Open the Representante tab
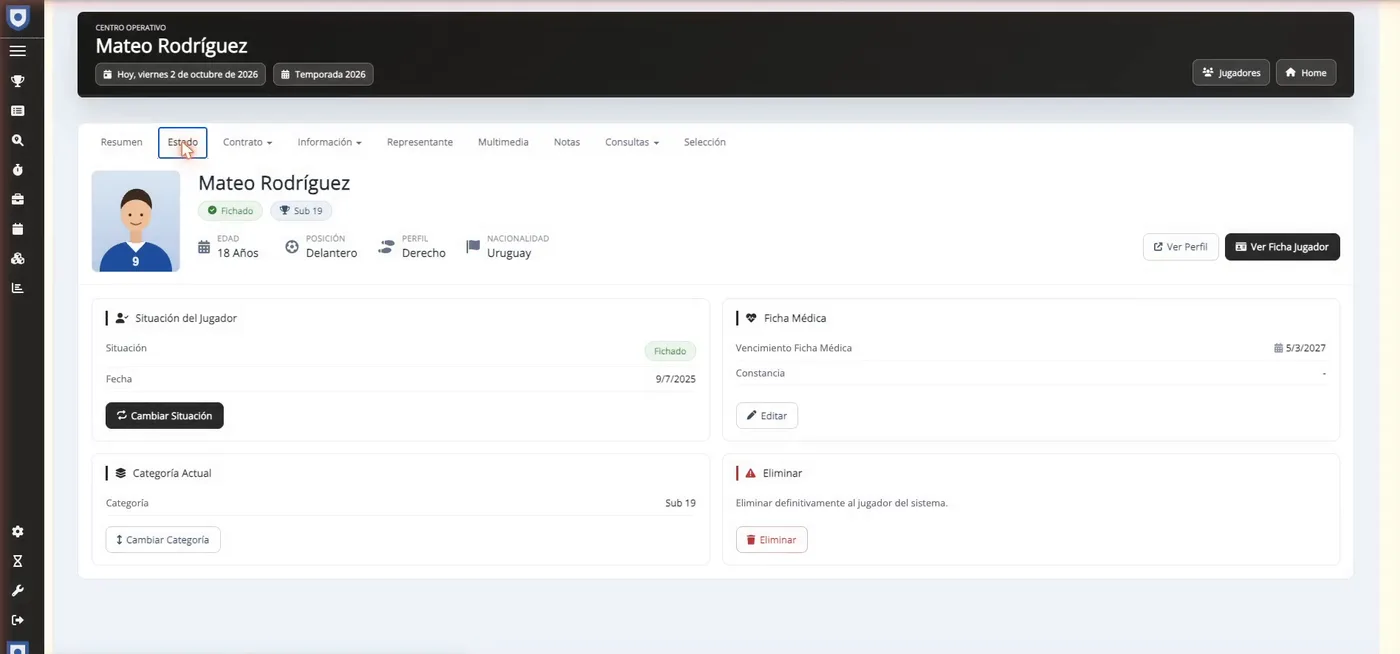The width and height of the screenshot is (1400, 654). 420,142
